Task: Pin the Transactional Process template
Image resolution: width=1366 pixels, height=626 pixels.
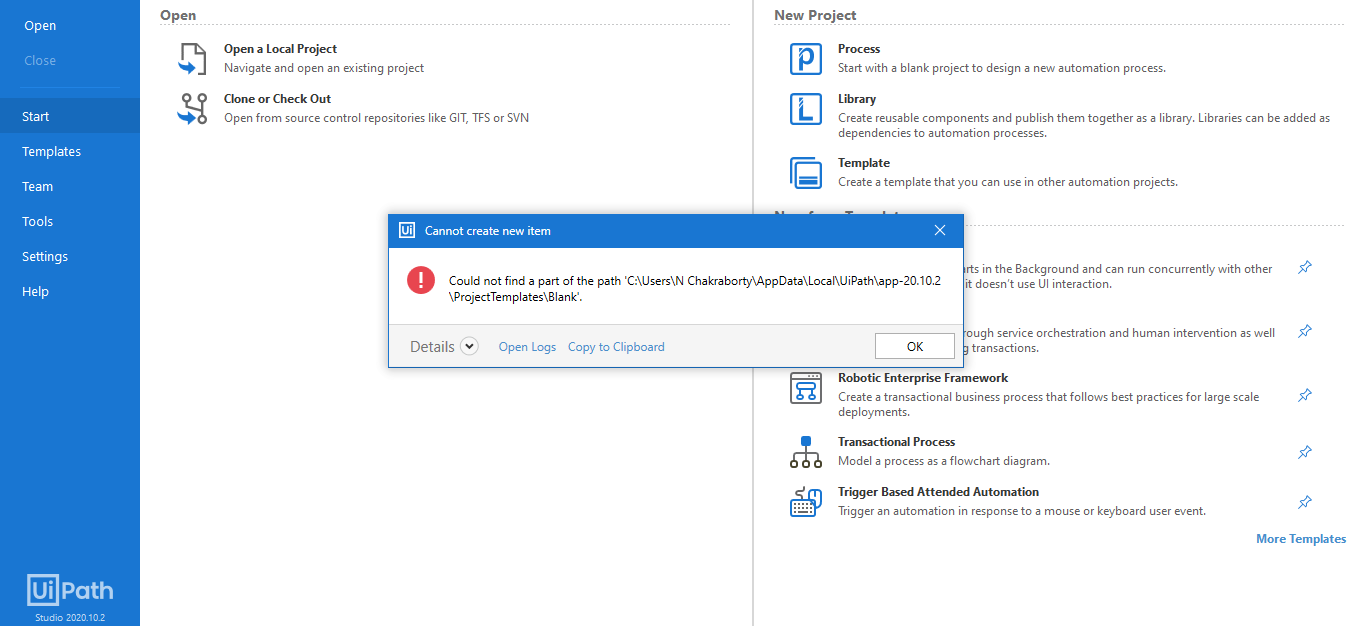Action: (x=1305, y=452)
